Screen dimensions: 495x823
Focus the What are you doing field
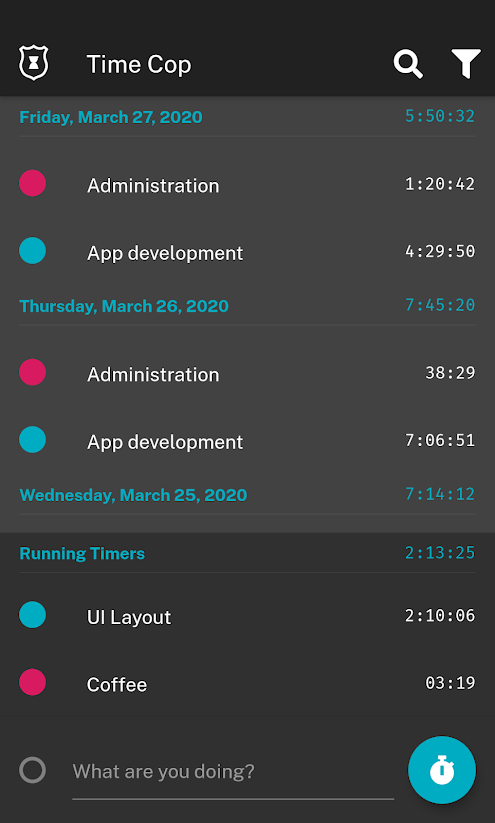233,772
